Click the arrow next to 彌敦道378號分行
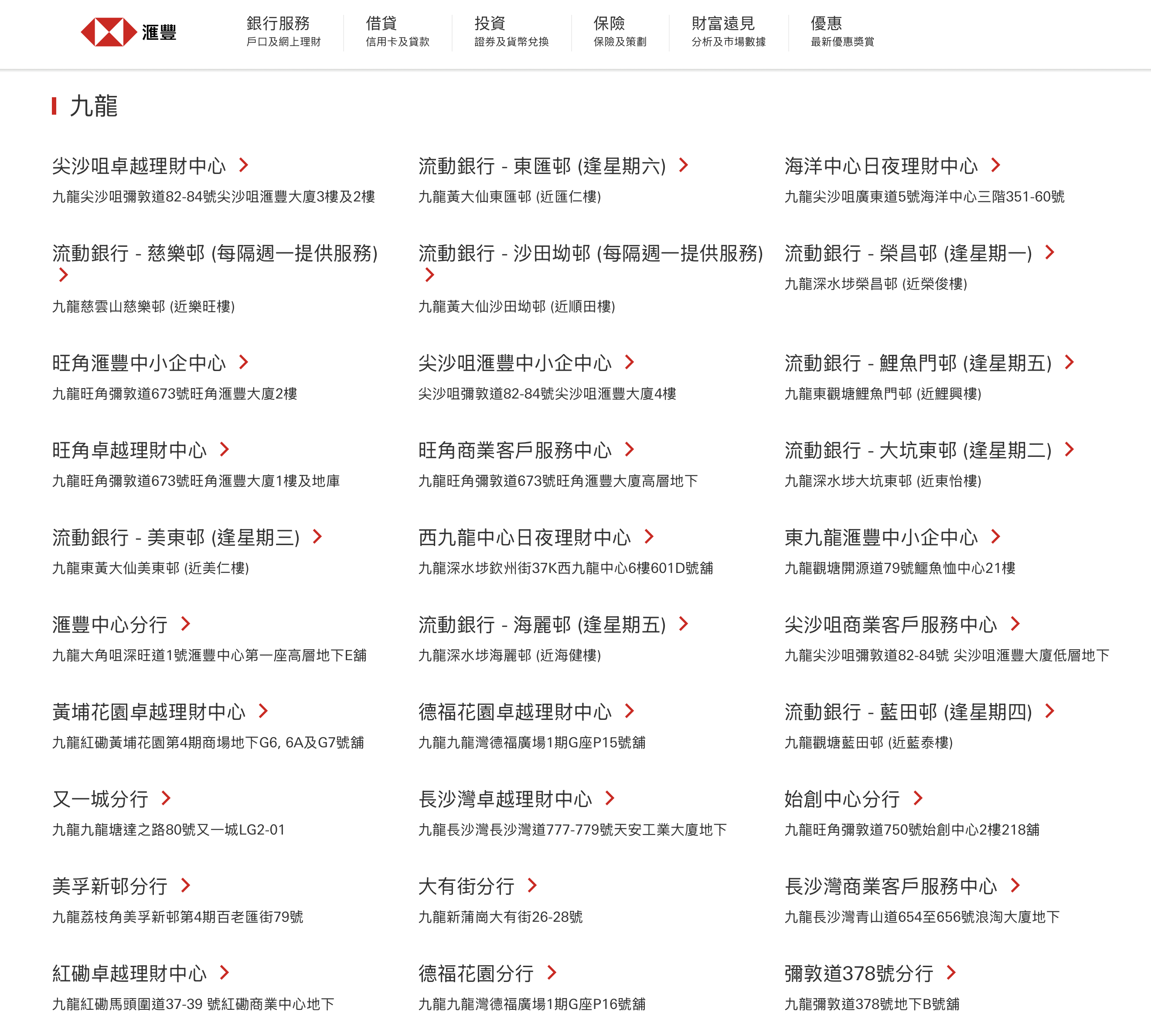Screen dimensions: 1151x1036 [951, 972]
